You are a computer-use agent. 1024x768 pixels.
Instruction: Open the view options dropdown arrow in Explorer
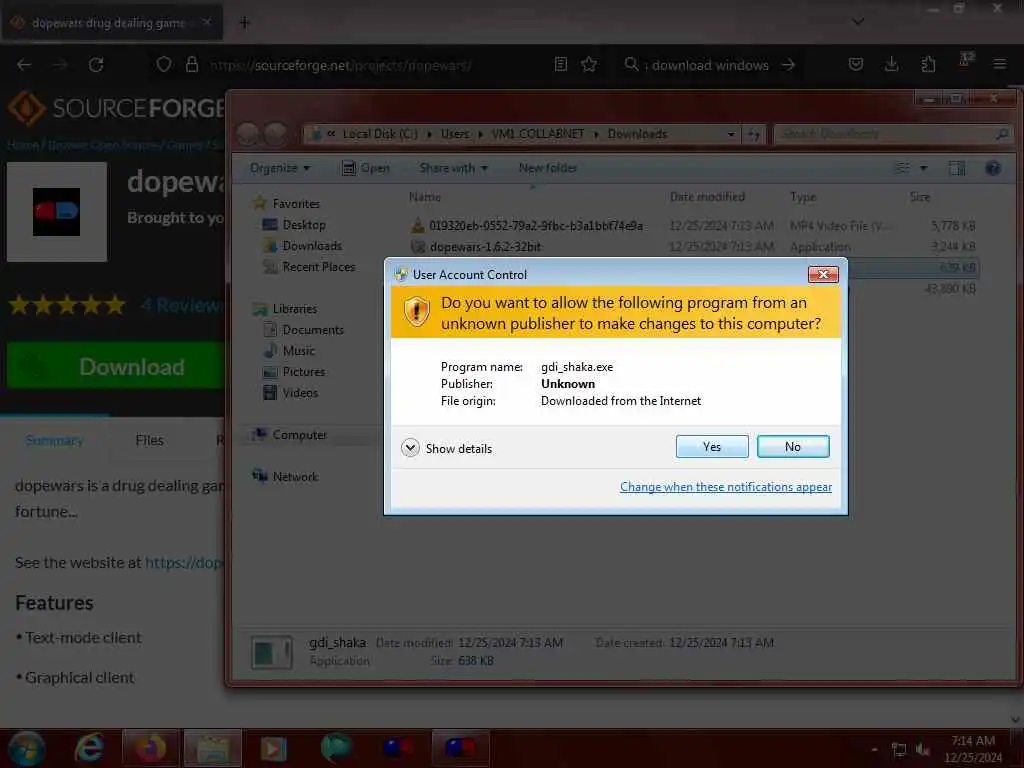pyautogui.click(x=923, y=168)
